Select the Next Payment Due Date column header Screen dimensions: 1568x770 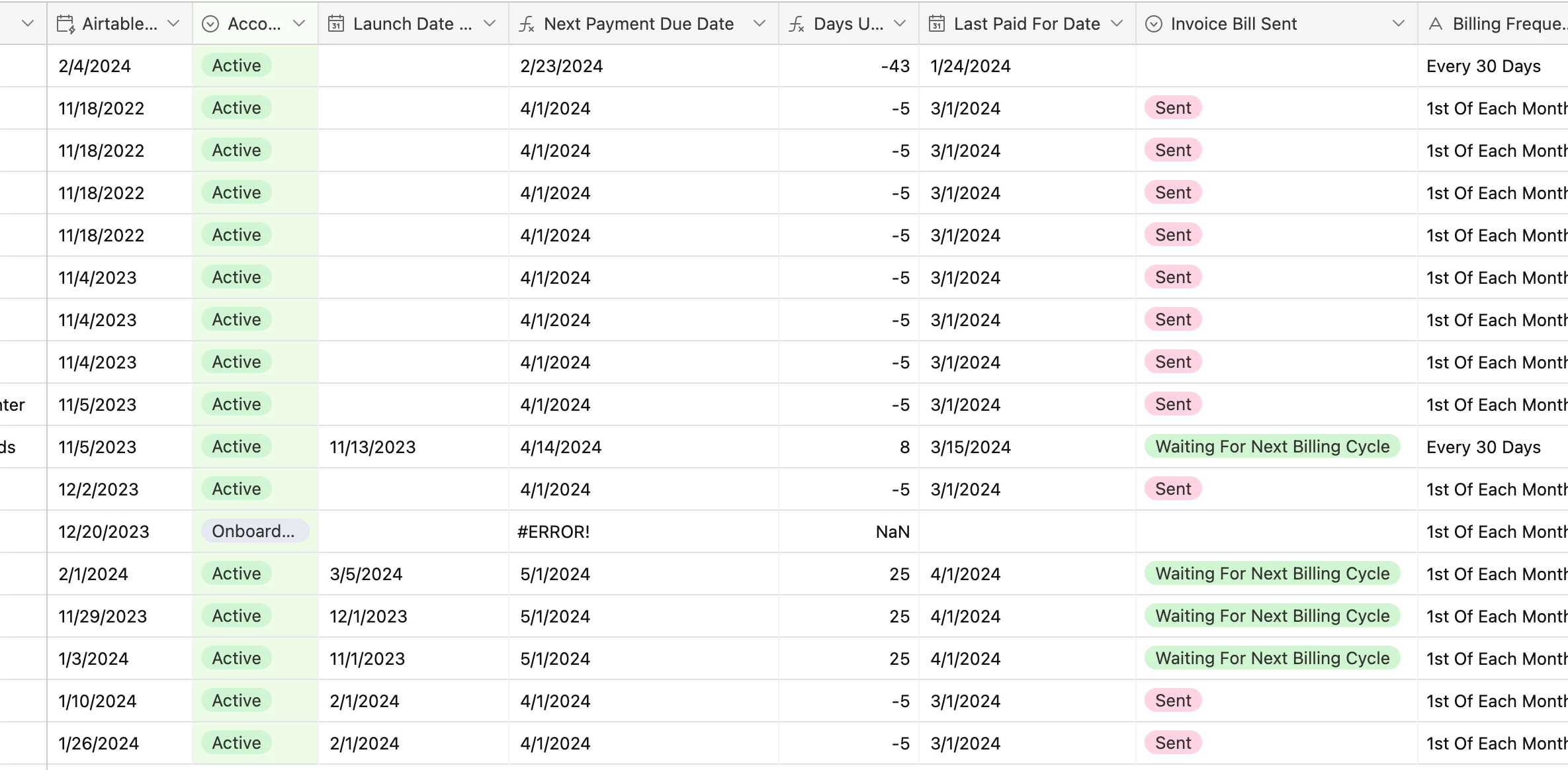click(x=638, y=24)
